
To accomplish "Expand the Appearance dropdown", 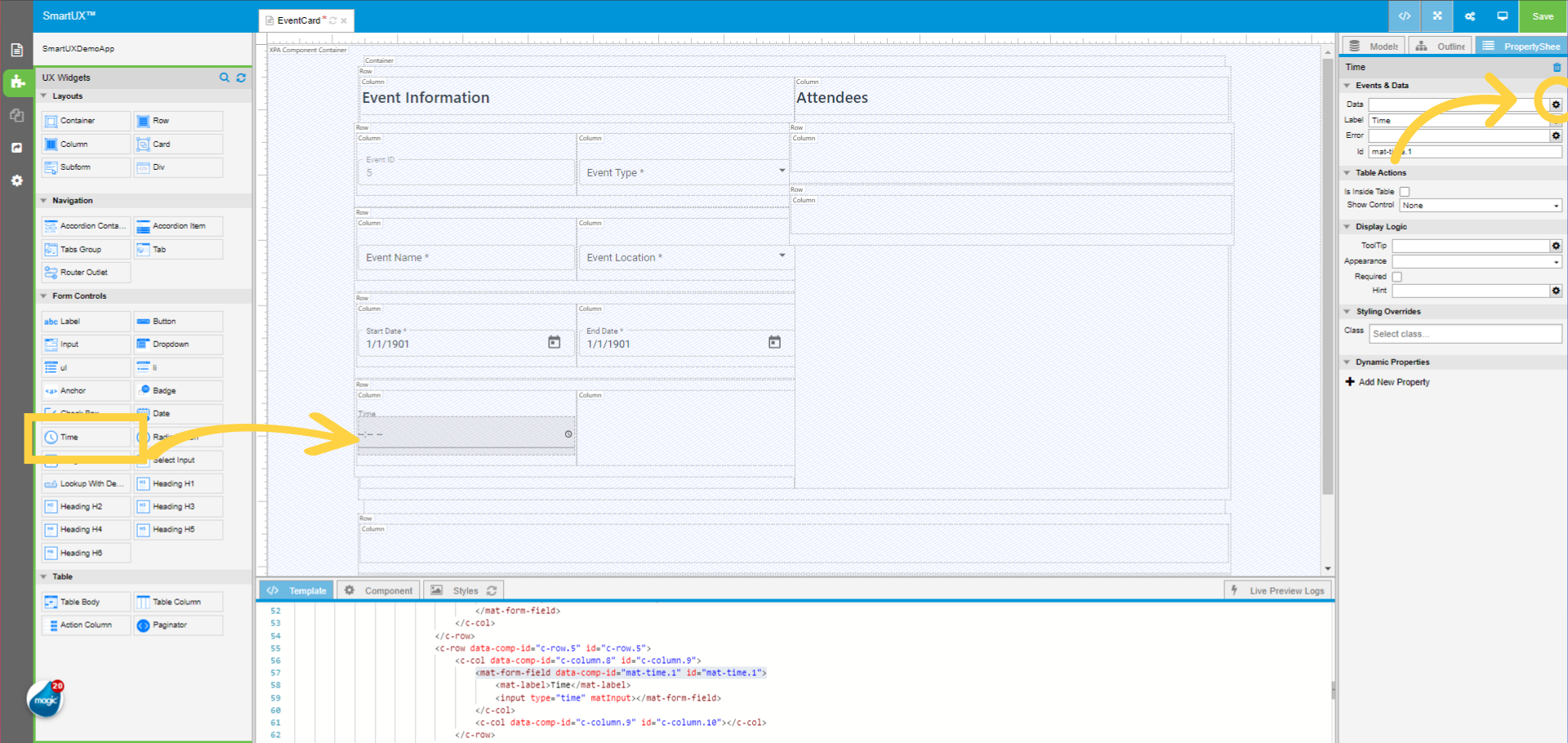I will coord(1477,262).
